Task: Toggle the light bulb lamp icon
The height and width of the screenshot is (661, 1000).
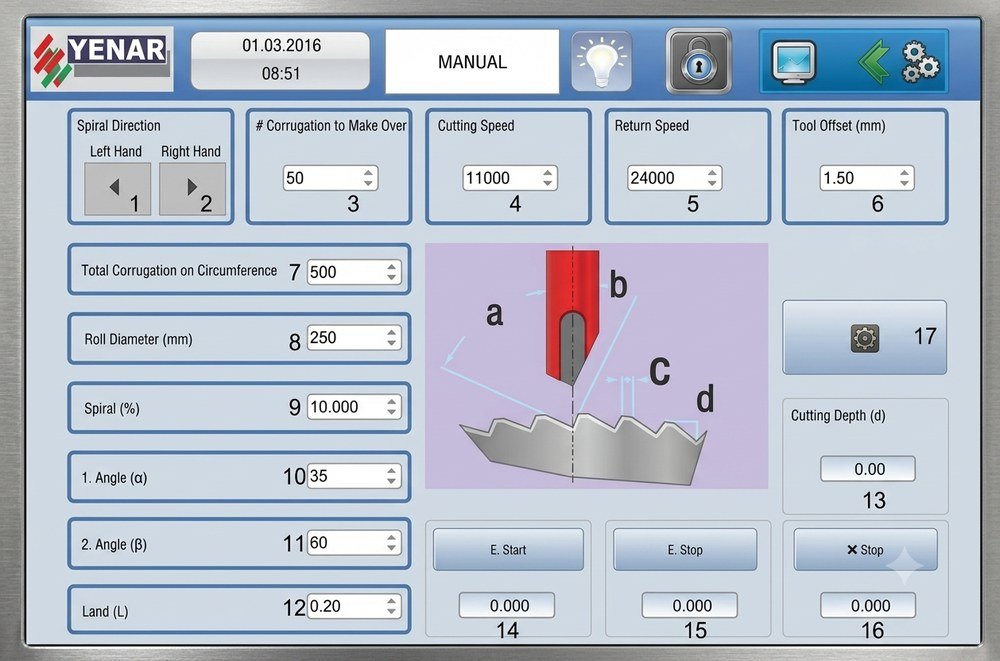Action: click(x=601, y=62)
